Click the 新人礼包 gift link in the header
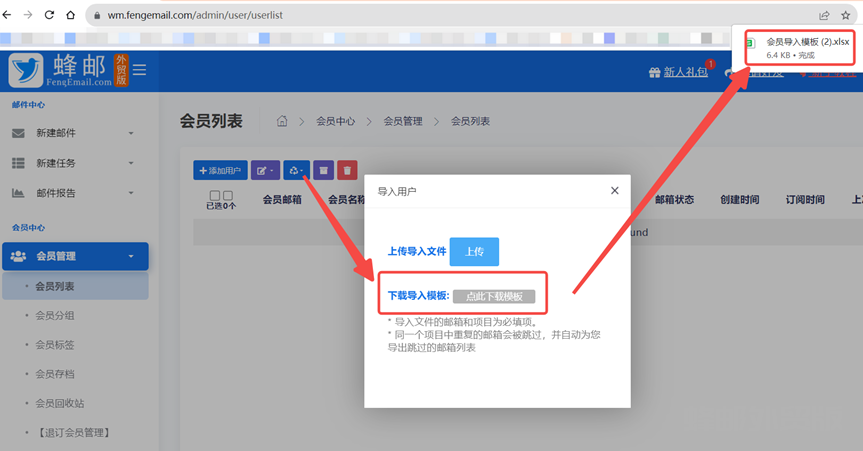The image size is (863, 451). click(x=678, y=72)
